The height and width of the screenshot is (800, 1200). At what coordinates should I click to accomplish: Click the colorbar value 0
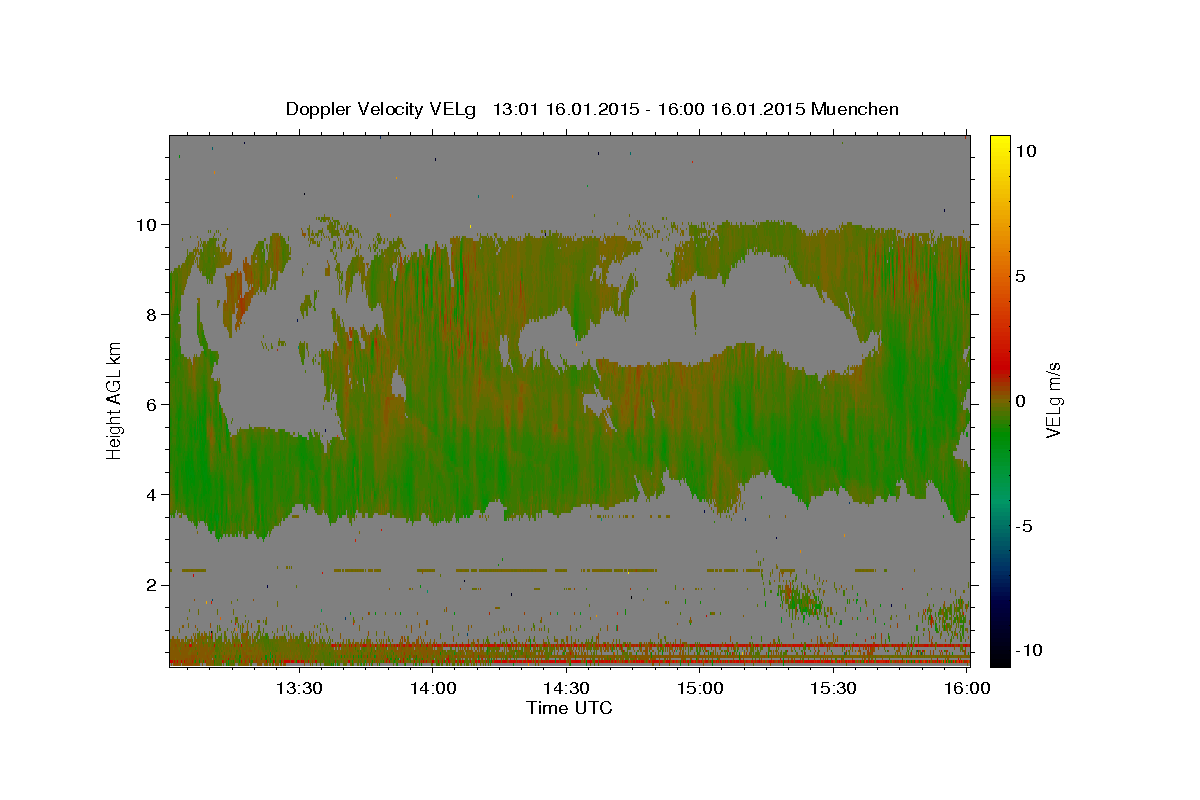click(x=1021, y=401)
